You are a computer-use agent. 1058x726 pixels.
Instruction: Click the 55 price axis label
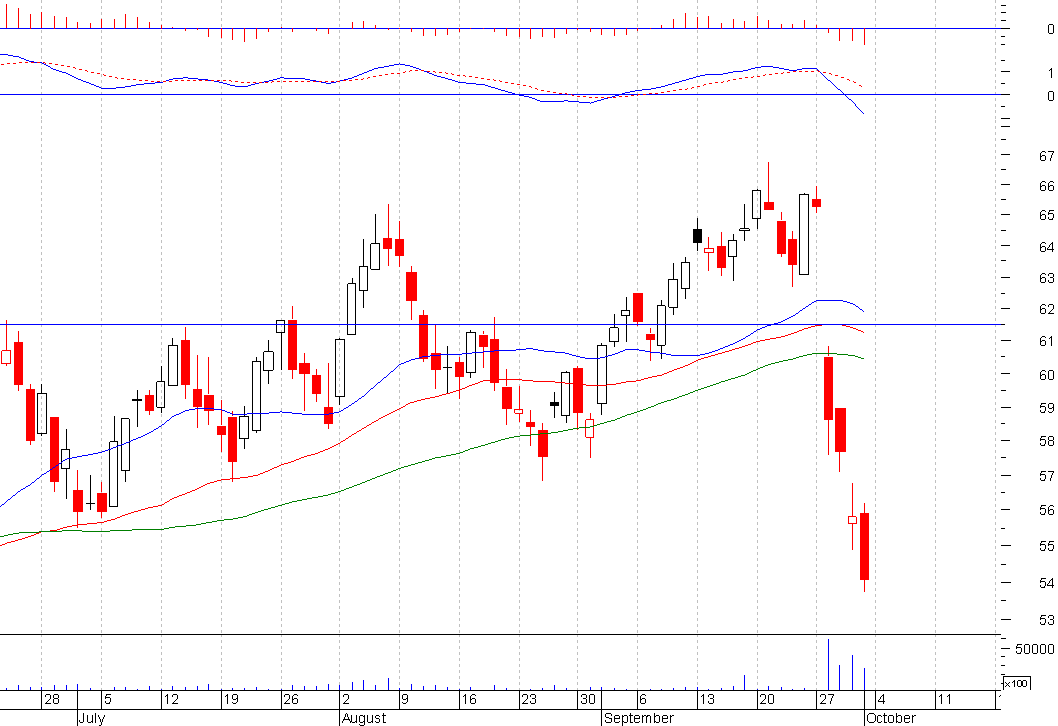[1047, 547]
